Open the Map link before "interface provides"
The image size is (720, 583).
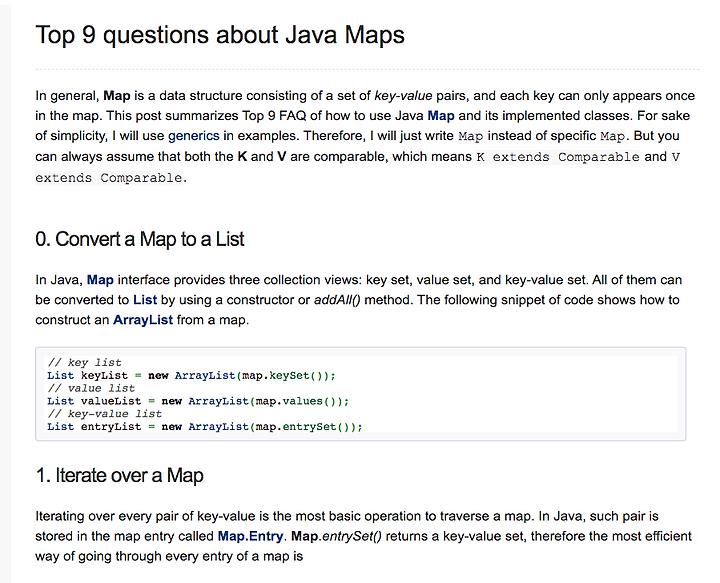(100, 280)
